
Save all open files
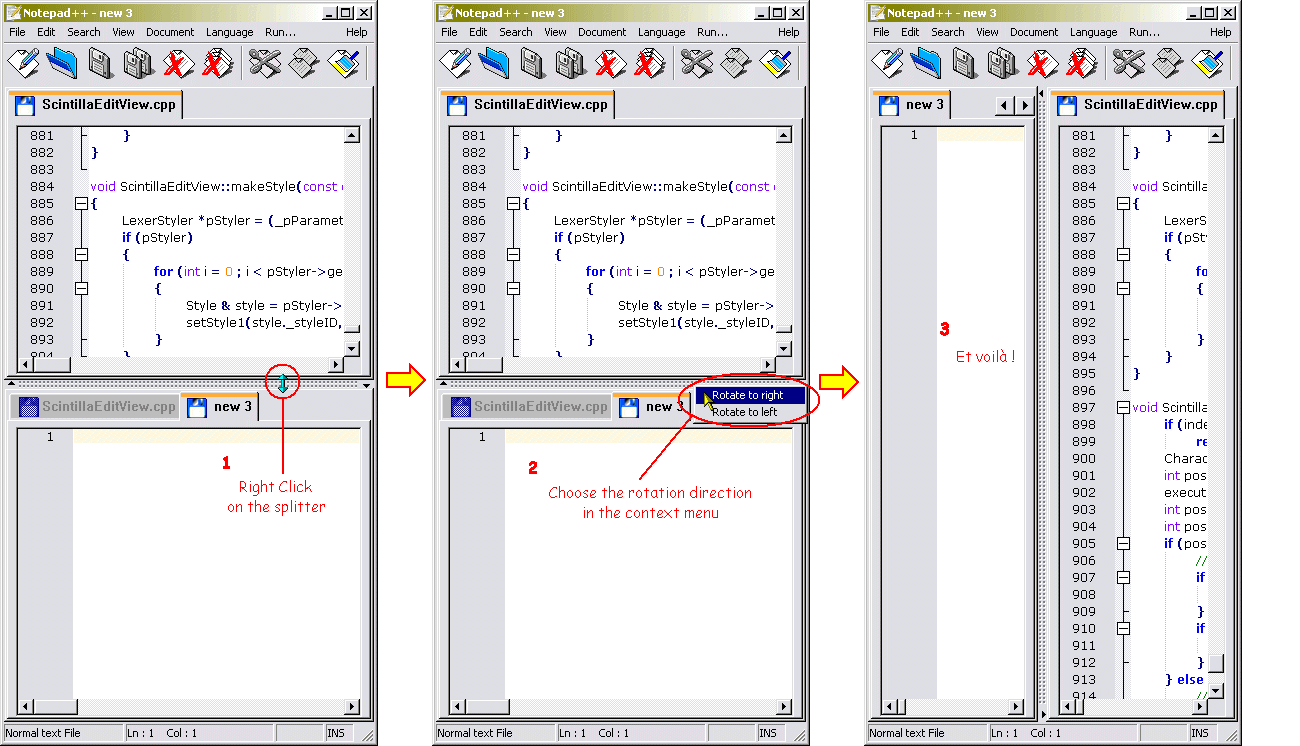[x=139, y=62]
